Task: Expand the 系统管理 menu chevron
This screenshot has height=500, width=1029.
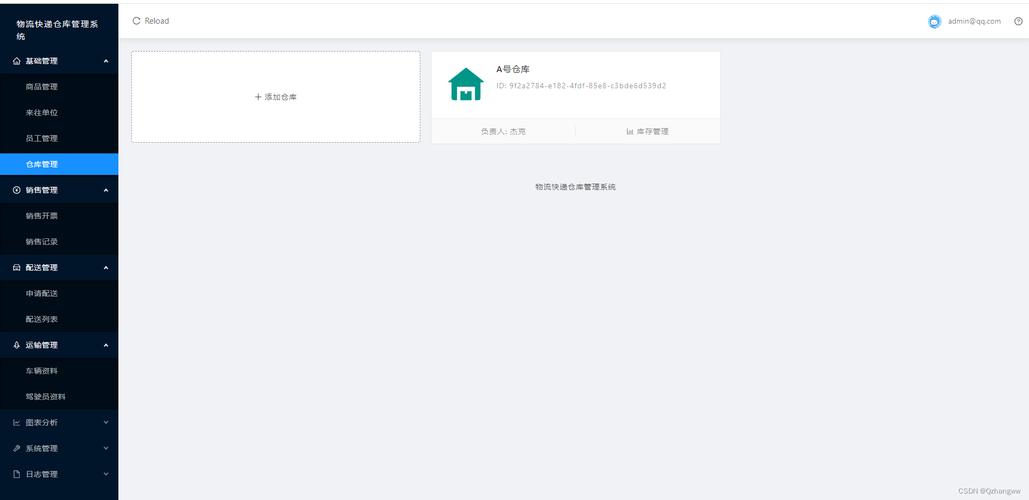Action: tap(106, 448)
